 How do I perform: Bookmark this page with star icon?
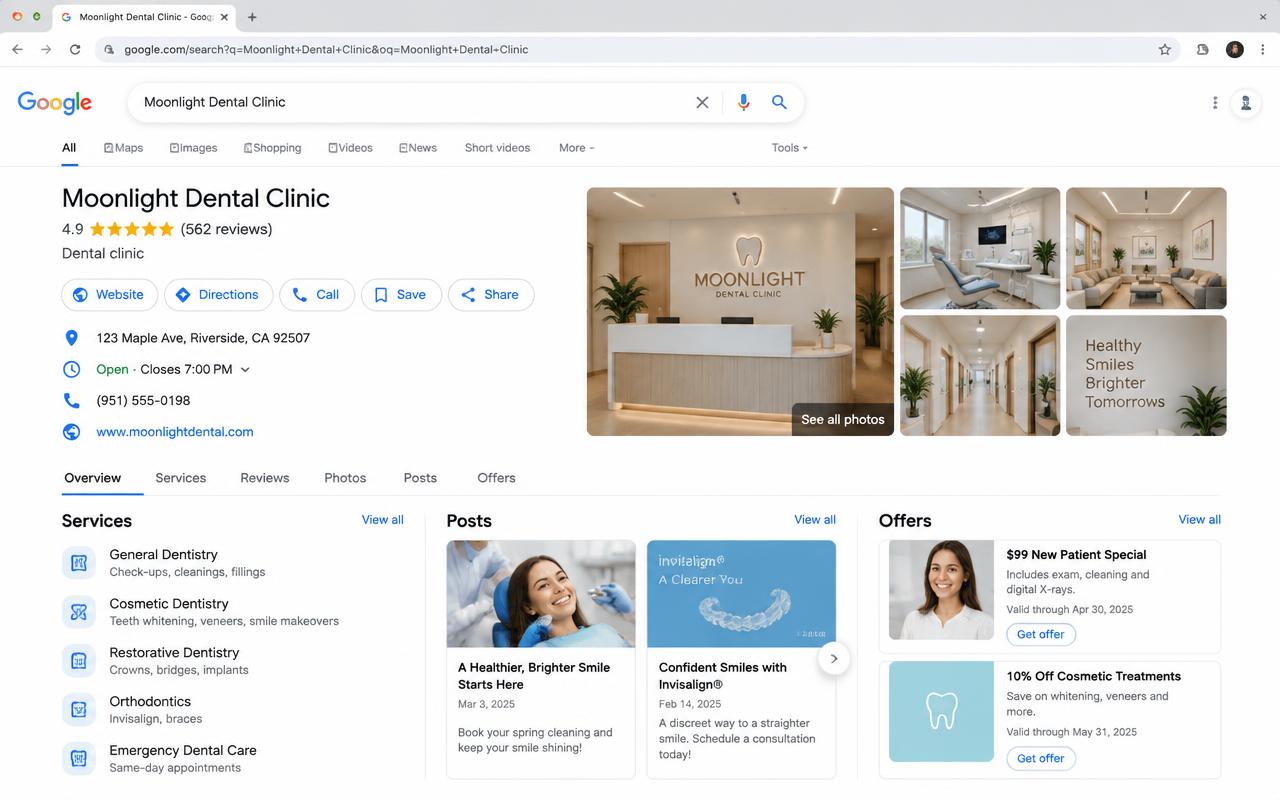(1165, 49)
